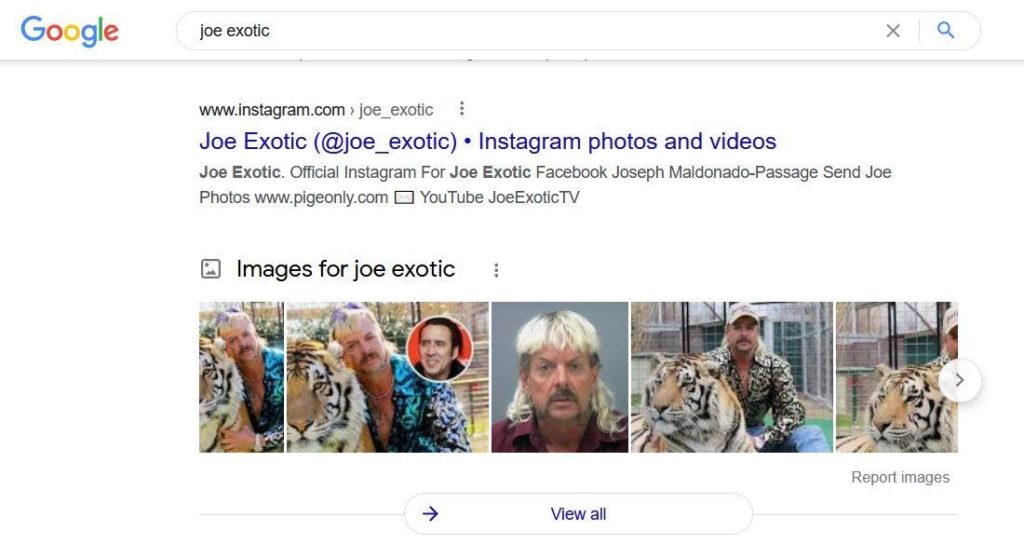This screenshot has height=557, width=1024.
Task: Click the image icon beside Images heading
Action: pos(210,268)
